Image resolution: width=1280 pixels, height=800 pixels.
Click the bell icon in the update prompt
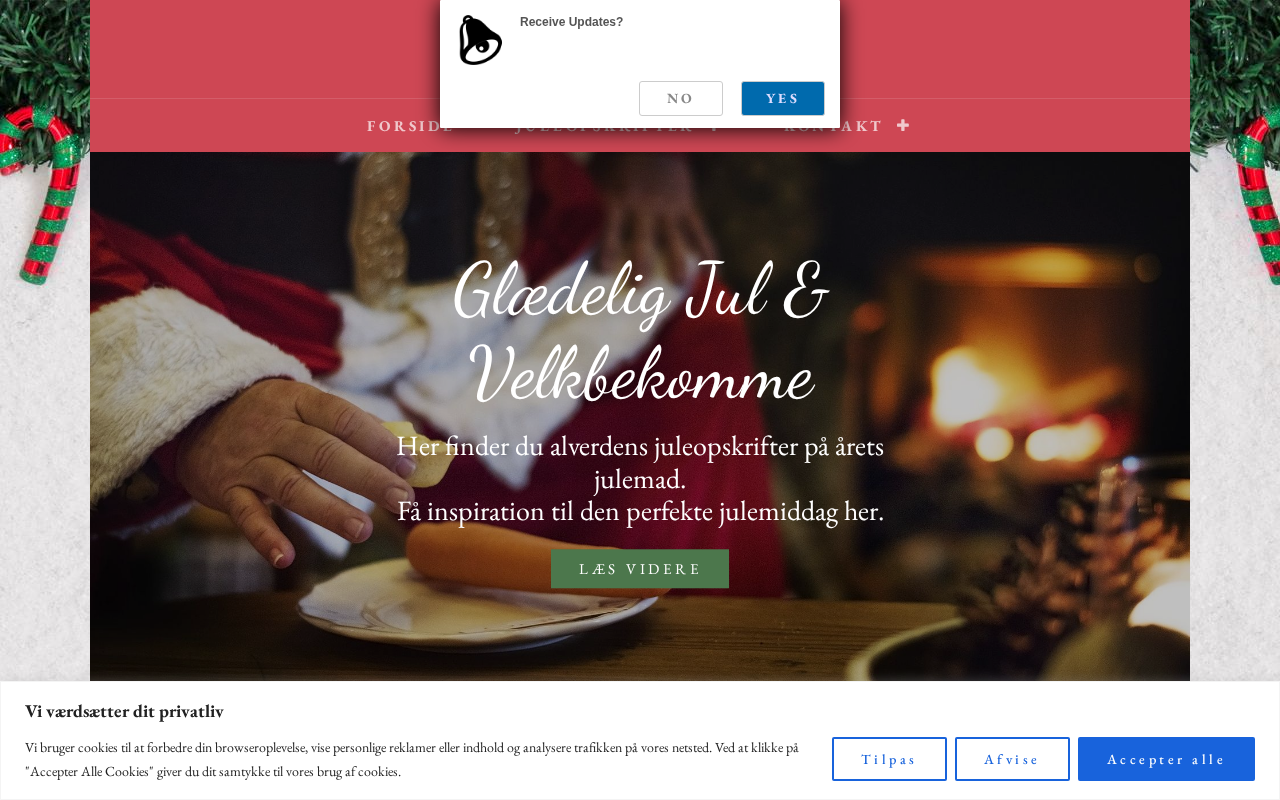point(480,40)
